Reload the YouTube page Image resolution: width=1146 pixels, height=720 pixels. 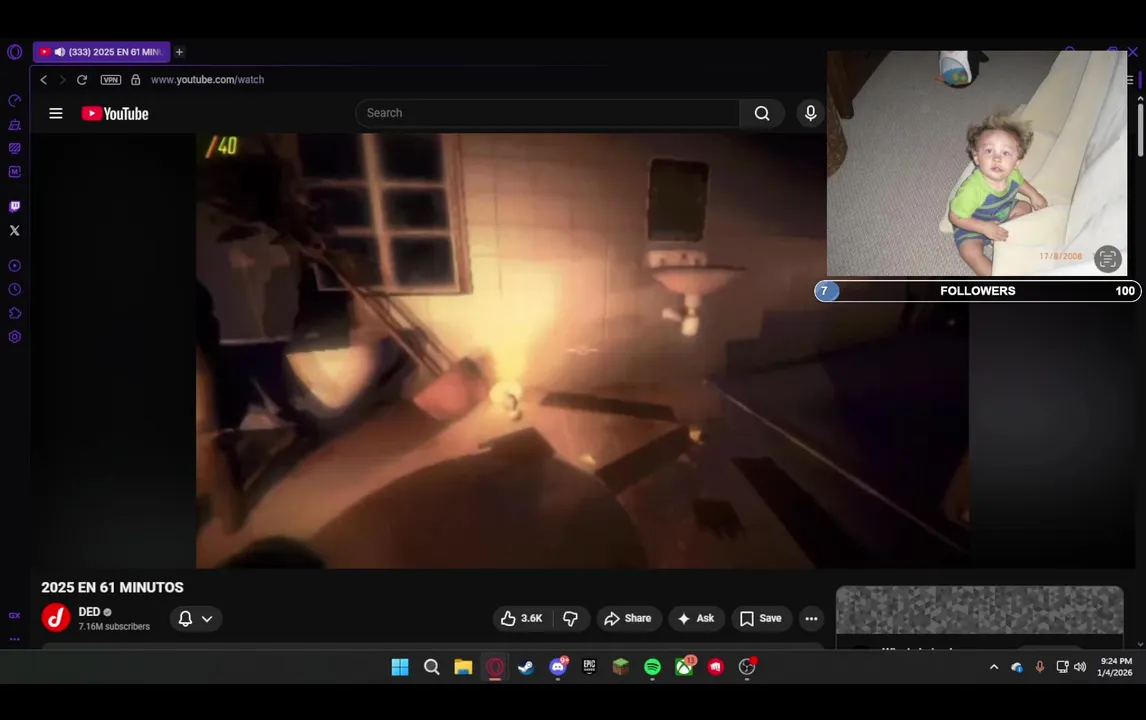(82, 80)
